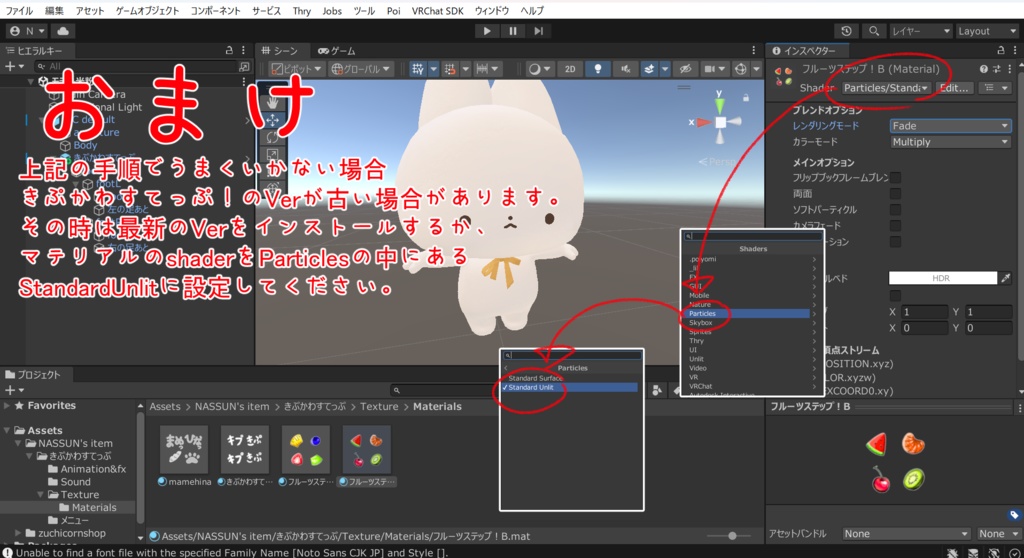
Task: Click the Step frame button
Action: pos(538,31)
